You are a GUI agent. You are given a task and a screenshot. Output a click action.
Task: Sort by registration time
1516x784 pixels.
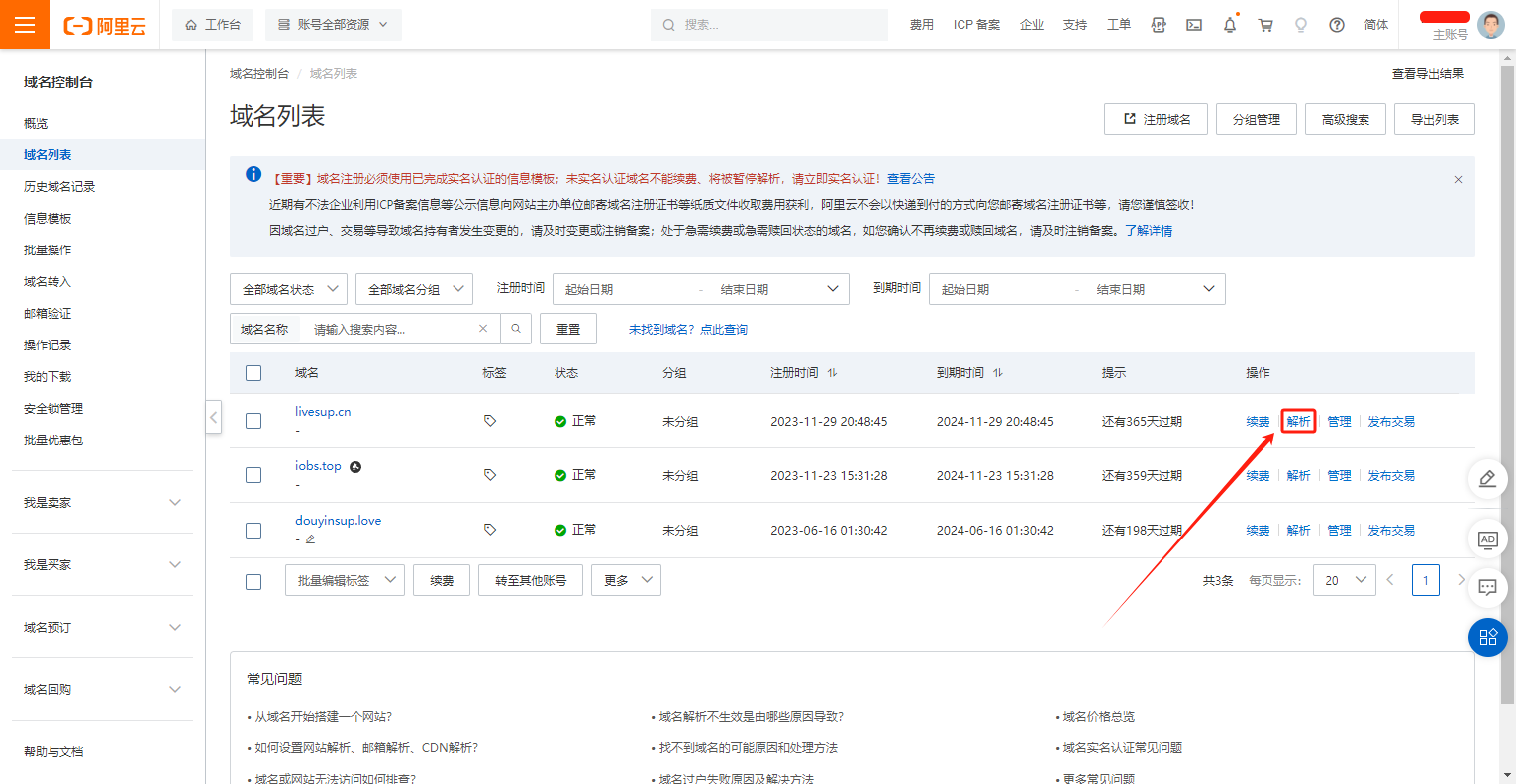click(832, 373)
